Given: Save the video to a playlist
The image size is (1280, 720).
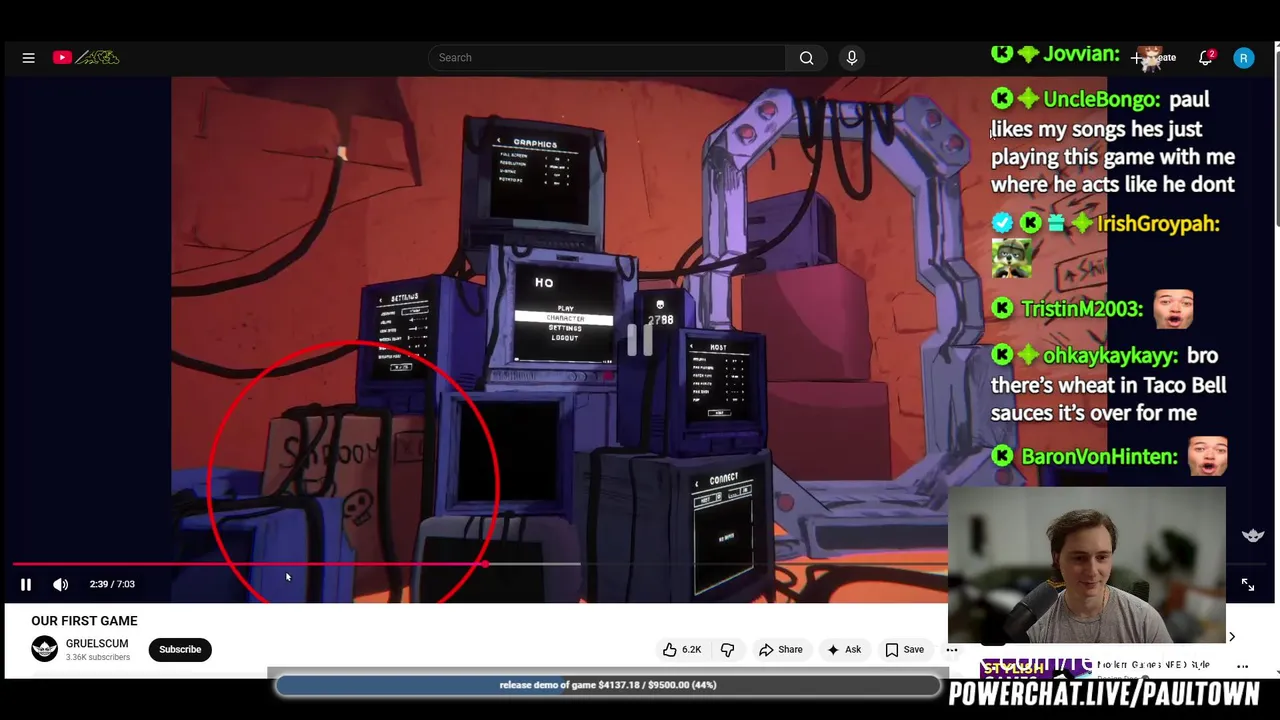Looking at the screenshot, I should pyautogui.click(x=904, y=650).
